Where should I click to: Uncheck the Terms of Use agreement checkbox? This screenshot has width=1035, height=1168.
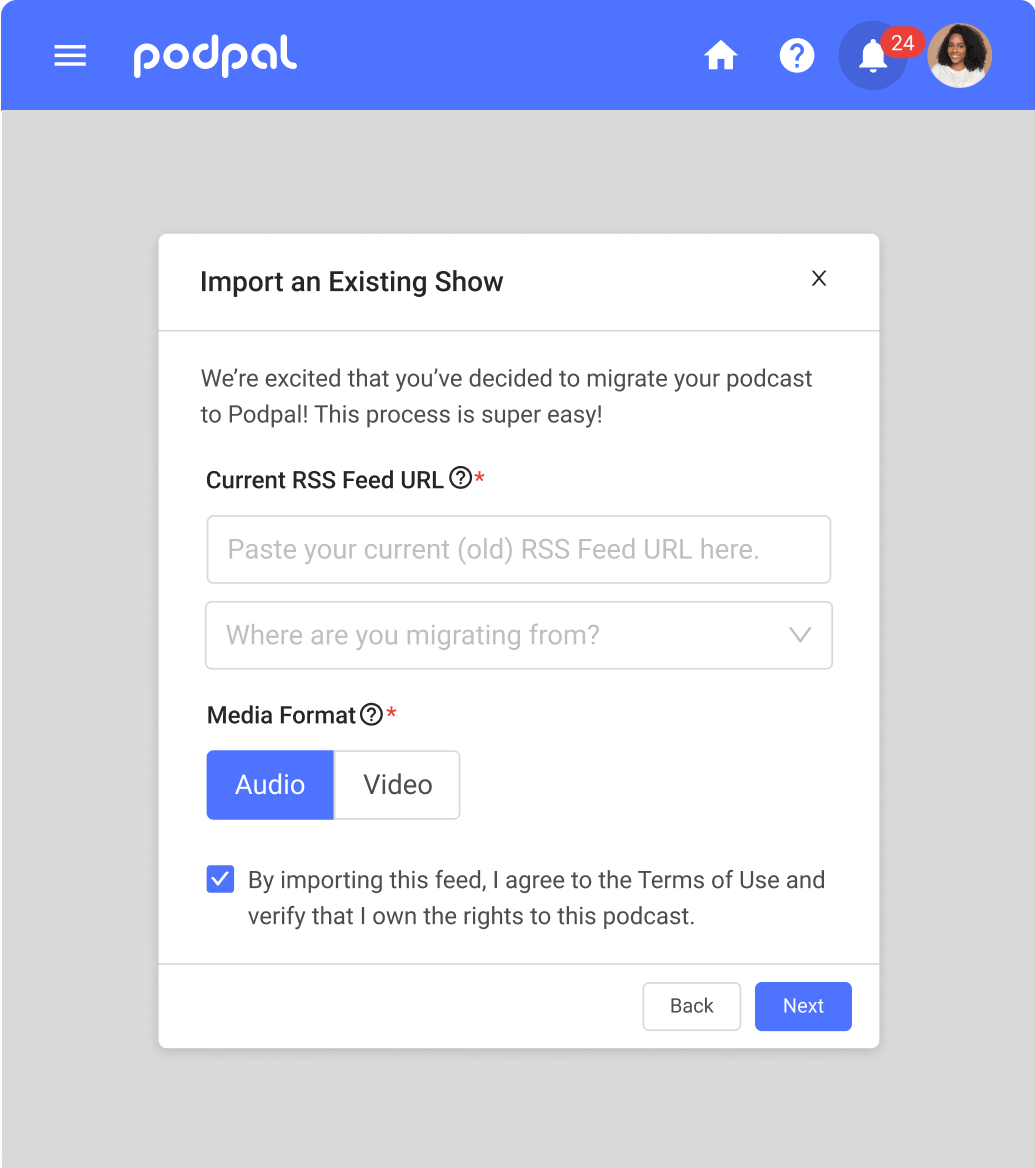[x=221, y=879]
